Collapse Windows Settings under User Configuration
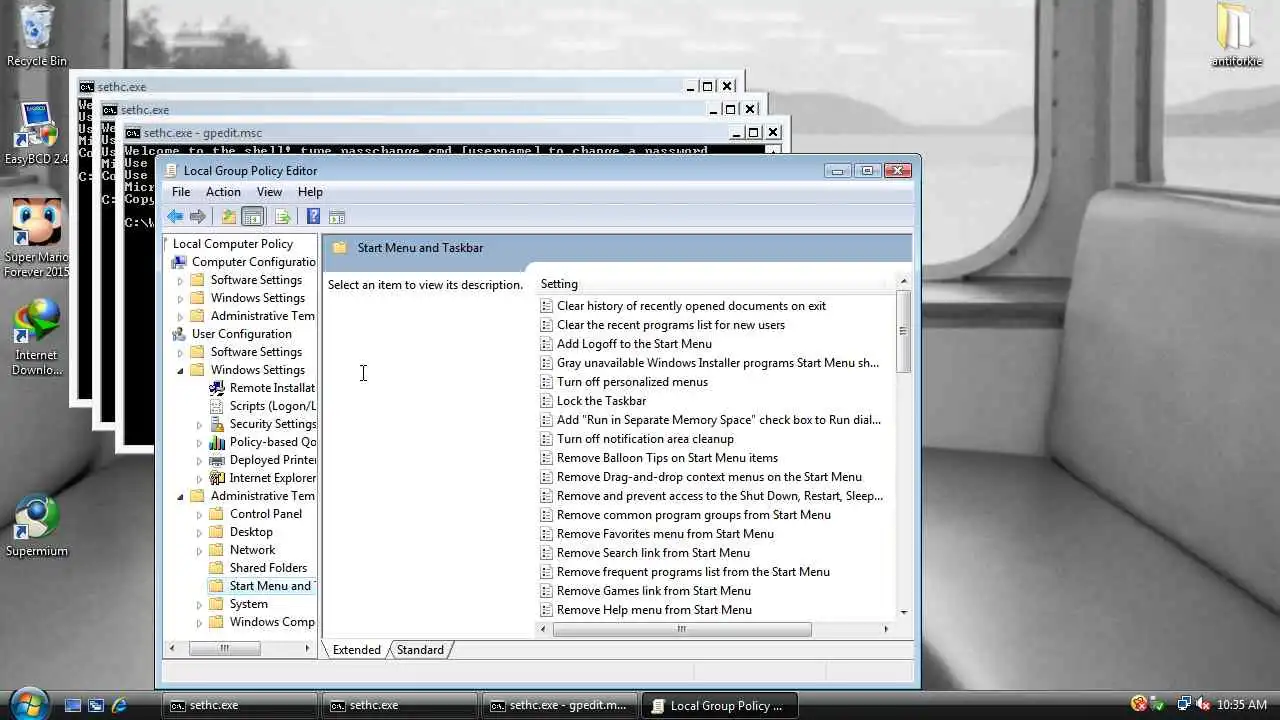 180,370
